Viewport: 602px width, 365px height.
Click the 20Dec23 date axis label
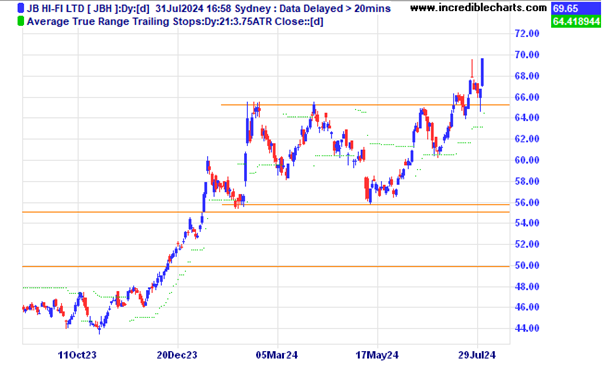(x=177, y=355)
